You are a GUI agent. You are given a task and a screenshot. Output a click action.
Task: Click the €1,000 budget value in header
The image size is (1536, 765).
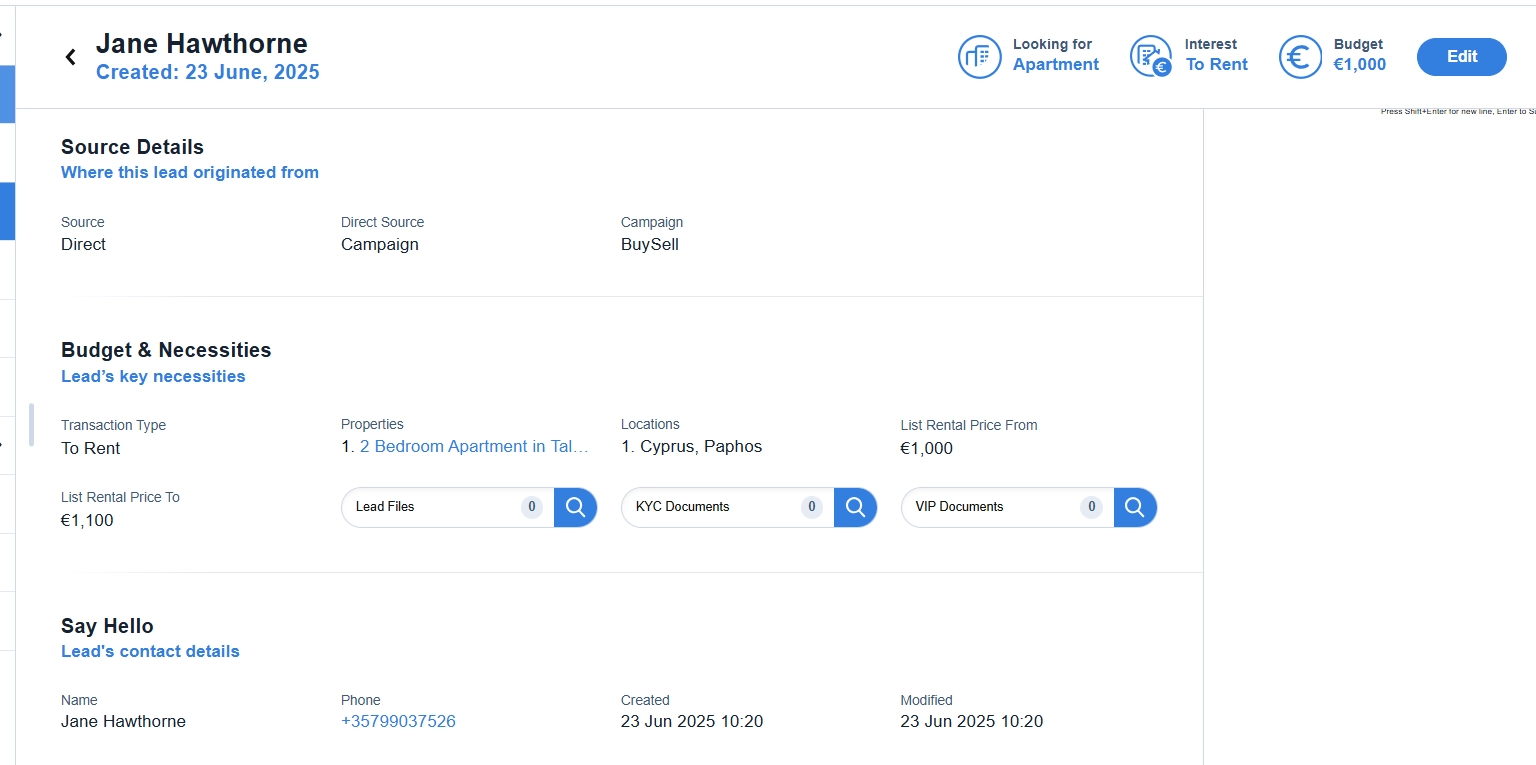[x=1360, y=65]
